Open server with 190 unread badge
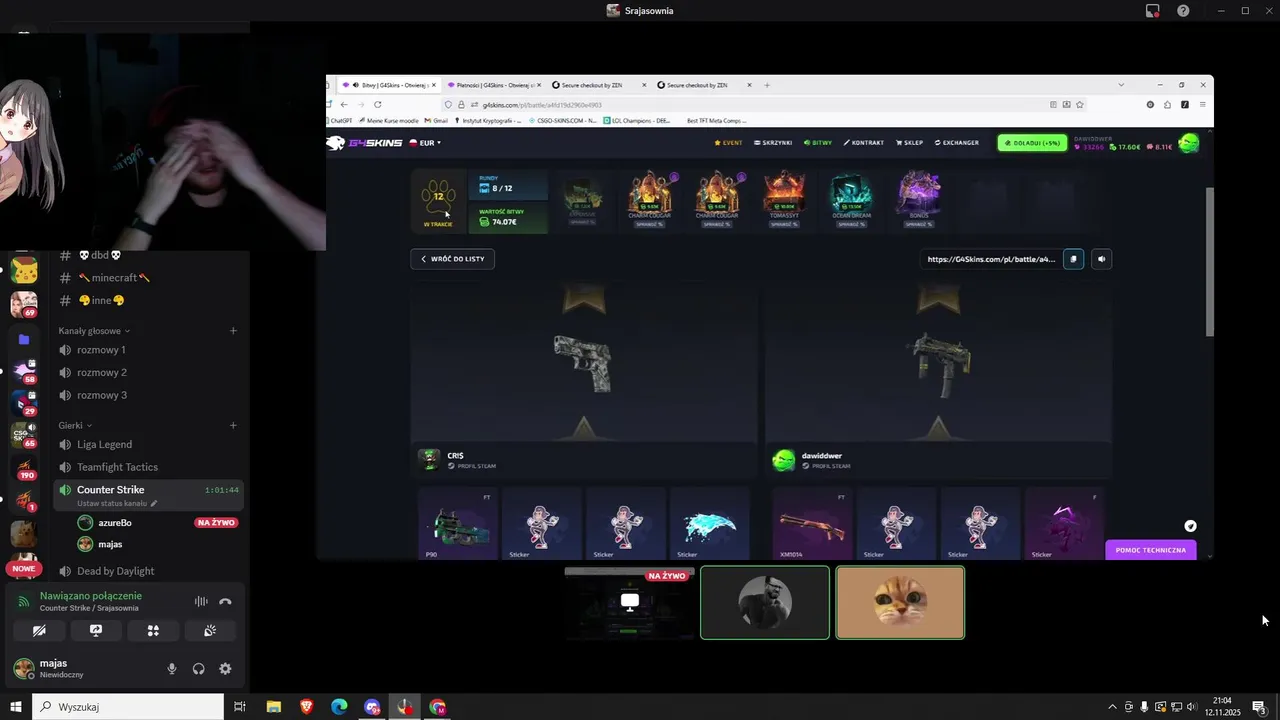1280x720 pixels. tap(24, 467)
